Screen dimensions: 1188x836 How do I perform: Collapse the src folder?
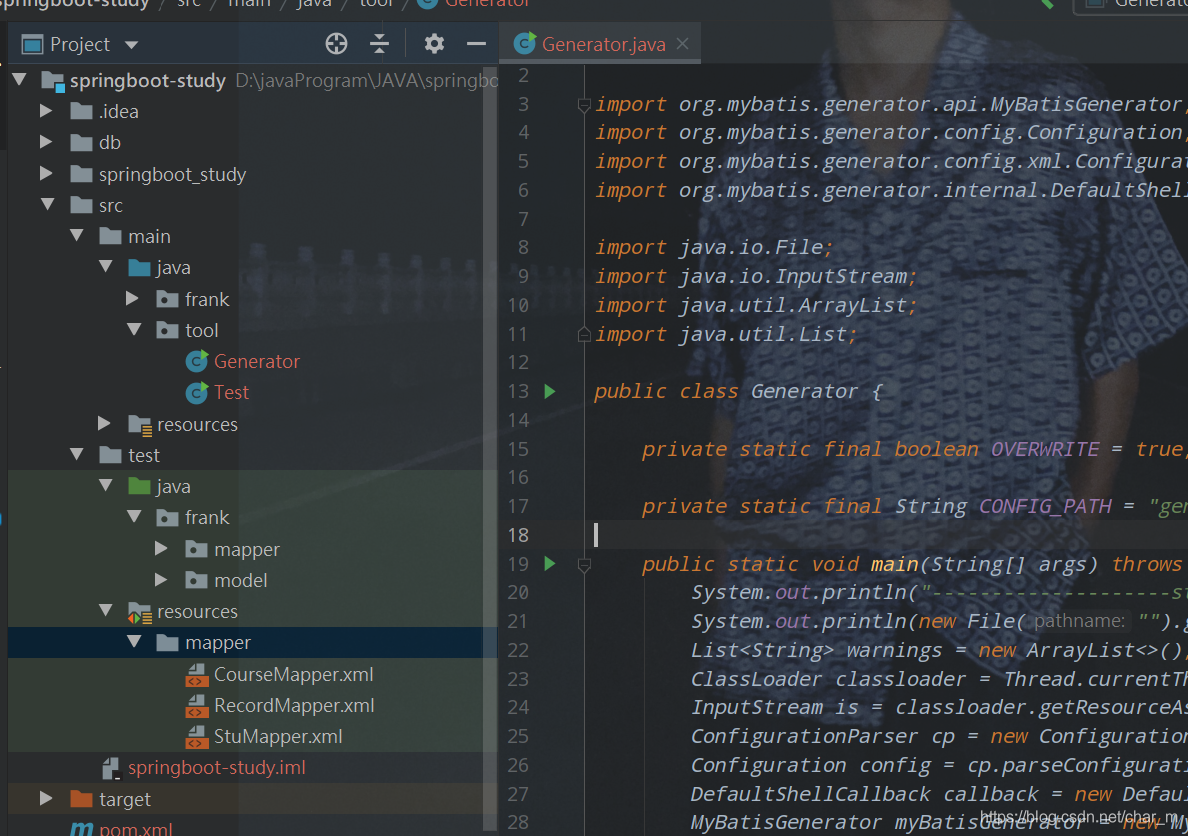pyautogui.click(x=48, y=205)
